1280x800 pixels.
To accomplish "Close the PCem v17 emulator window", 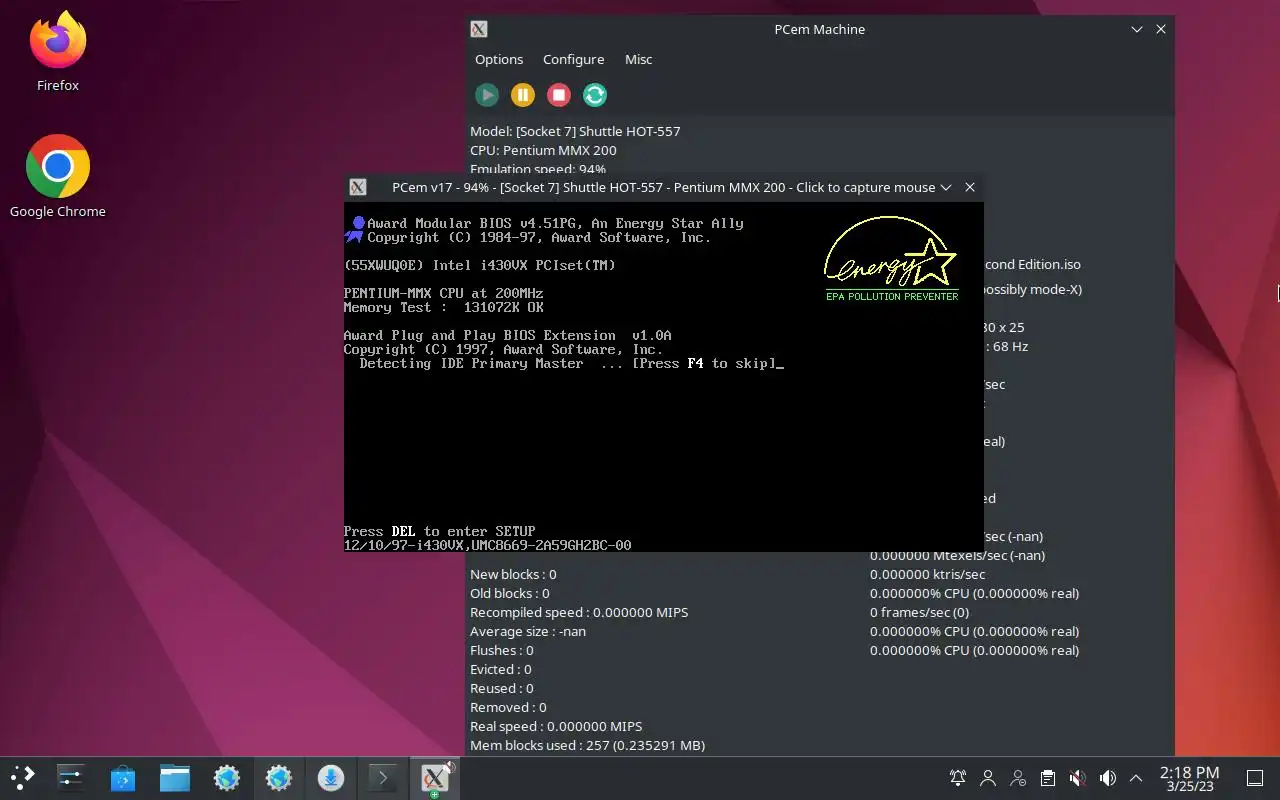I will pos(970,187).
